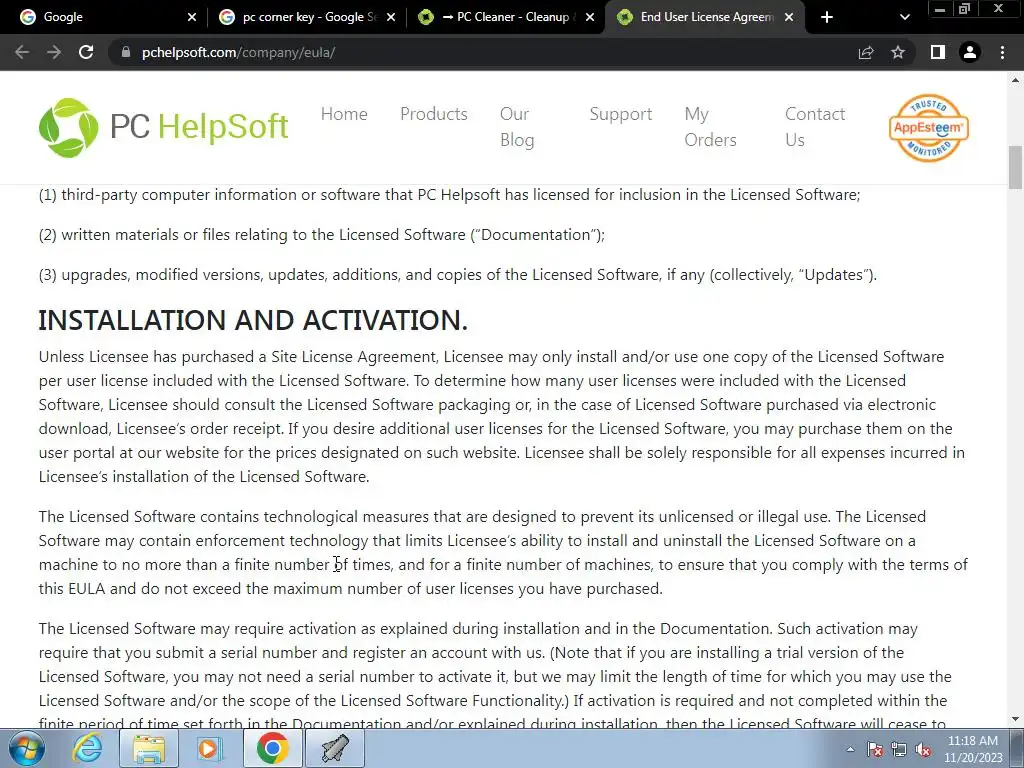This screenshot has width=1024, height=768.
Task: Open the Chrome profile icon
Action: tap(970, 52)
